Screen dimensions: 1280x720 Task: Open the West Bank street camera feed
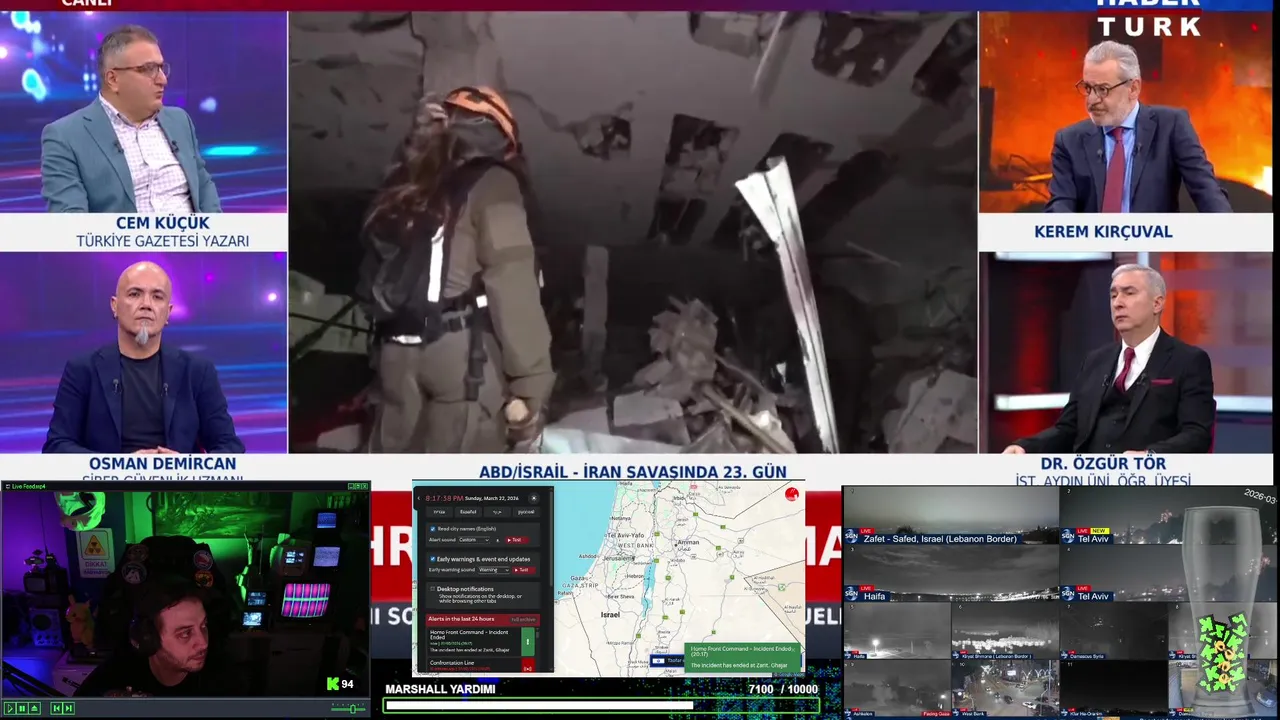tap(1005, 689)
